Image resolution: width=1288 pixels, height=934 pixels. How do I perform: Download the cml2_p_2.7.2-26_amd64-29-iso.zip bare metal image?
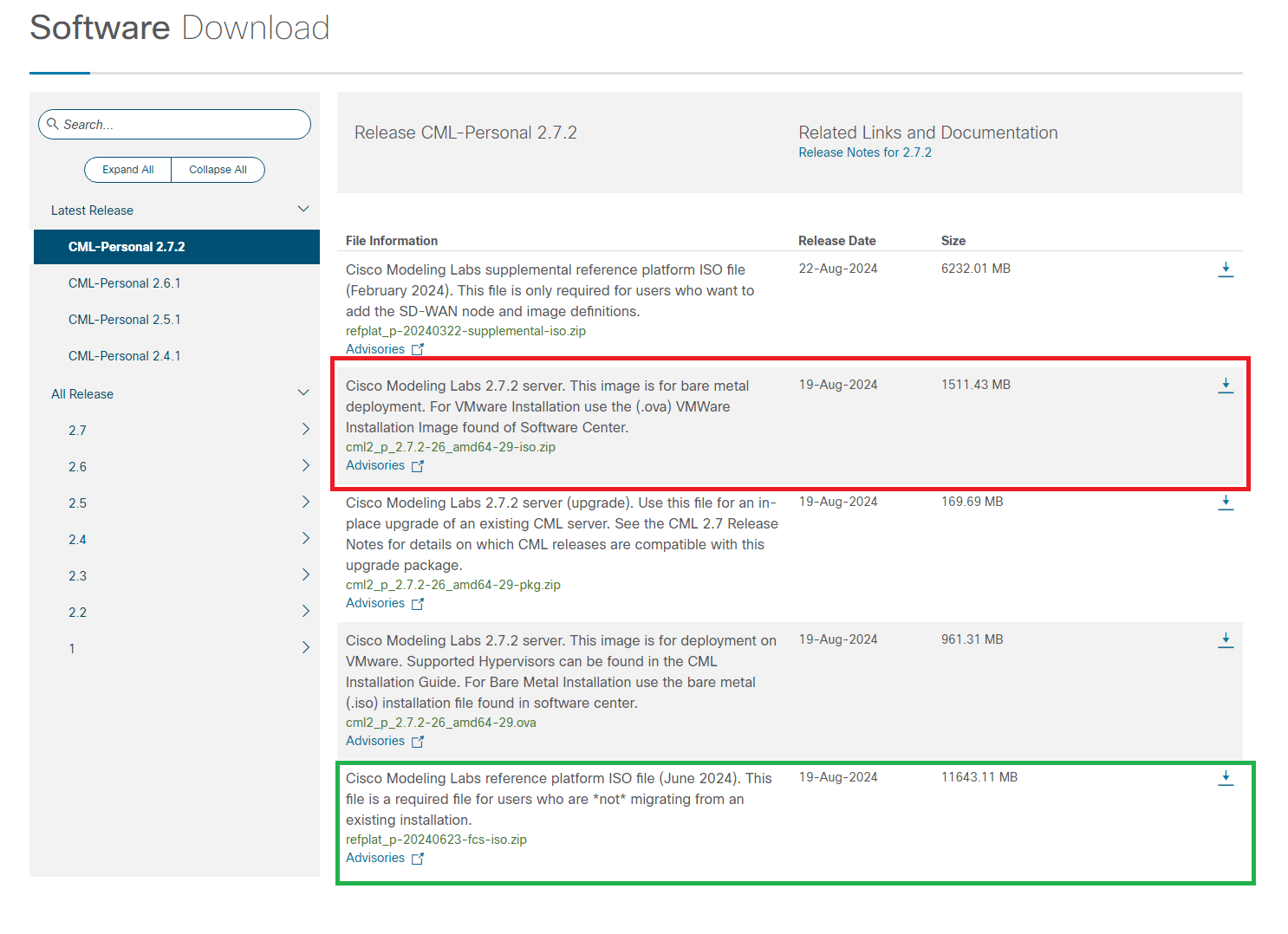[1226, 386]
